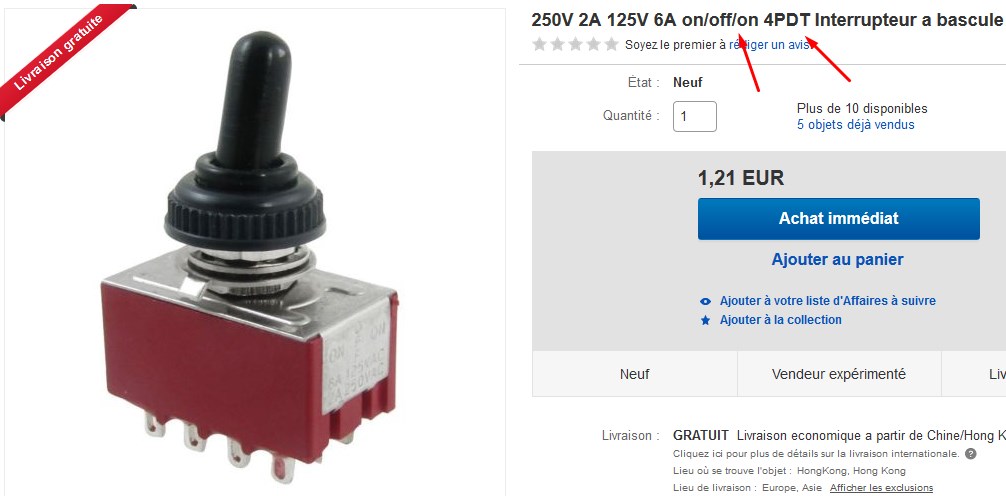The width and height of the screenshot is (1006, 496).
Task: Click Ajouter au panier
Action: pos(837,260)
